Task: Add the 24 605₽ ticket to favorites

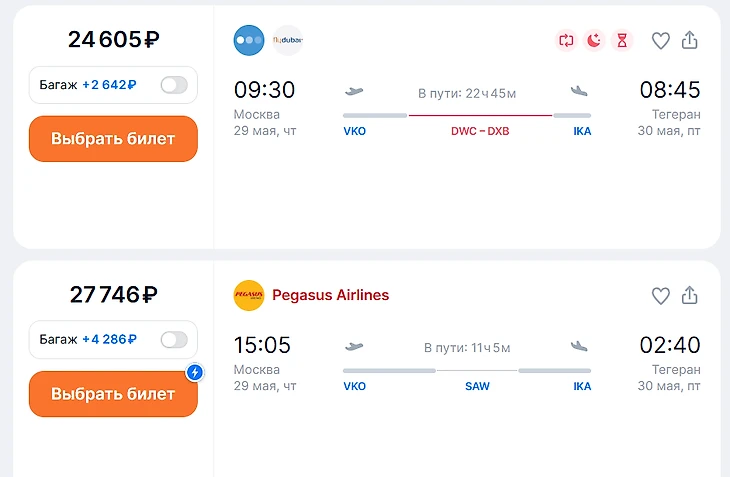Action: [660, 41]
